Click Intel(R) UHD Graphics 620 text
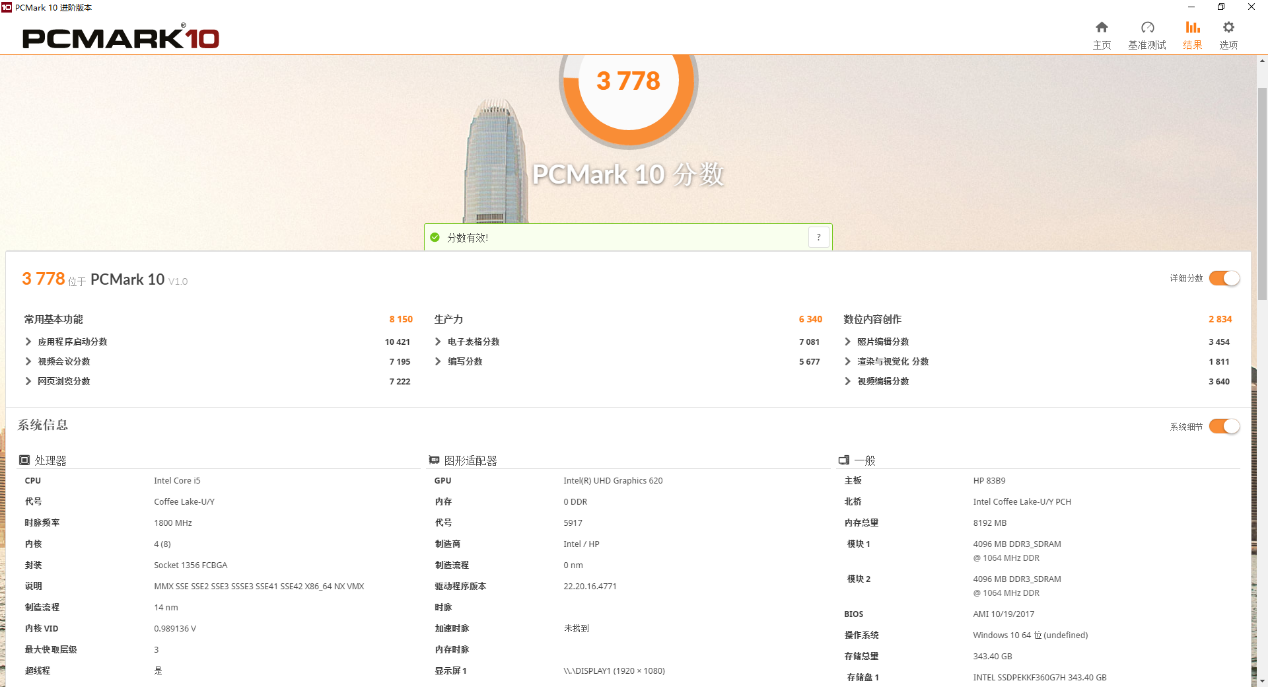This screenshot has width=1268, height=687. 613,481
